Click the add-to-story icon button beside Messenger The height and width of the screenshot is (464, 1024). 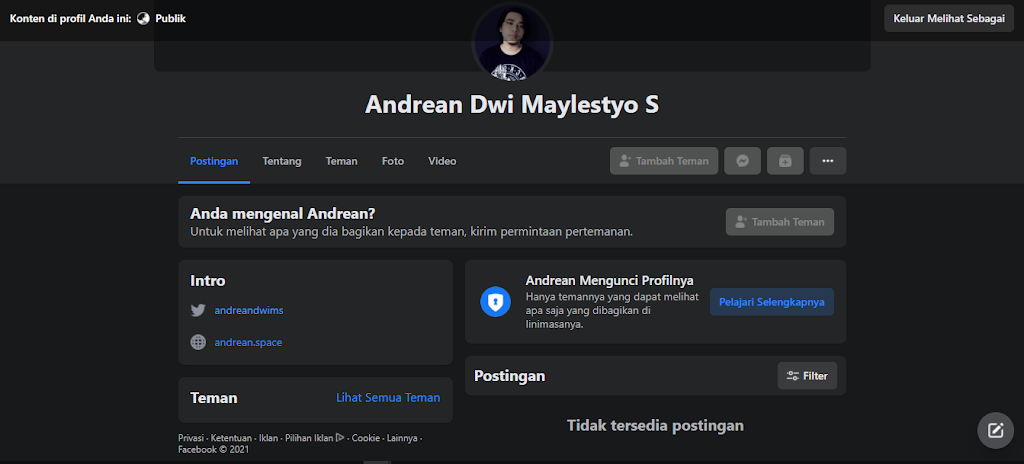coord(785,161)
